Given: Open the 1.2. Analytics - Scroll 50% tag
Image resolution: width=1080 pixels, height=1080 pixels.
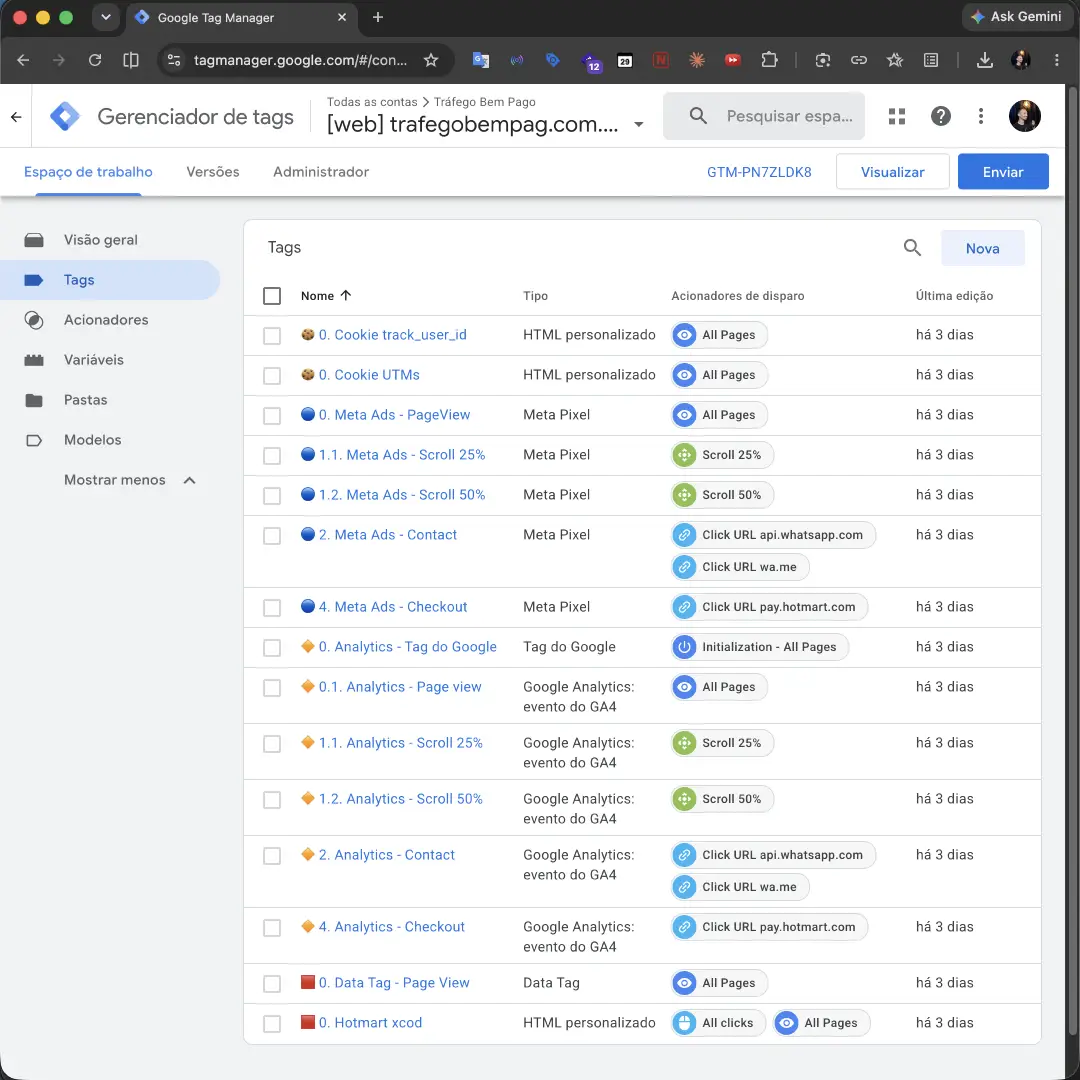Looking at the screenshot, I should (400, 799).
